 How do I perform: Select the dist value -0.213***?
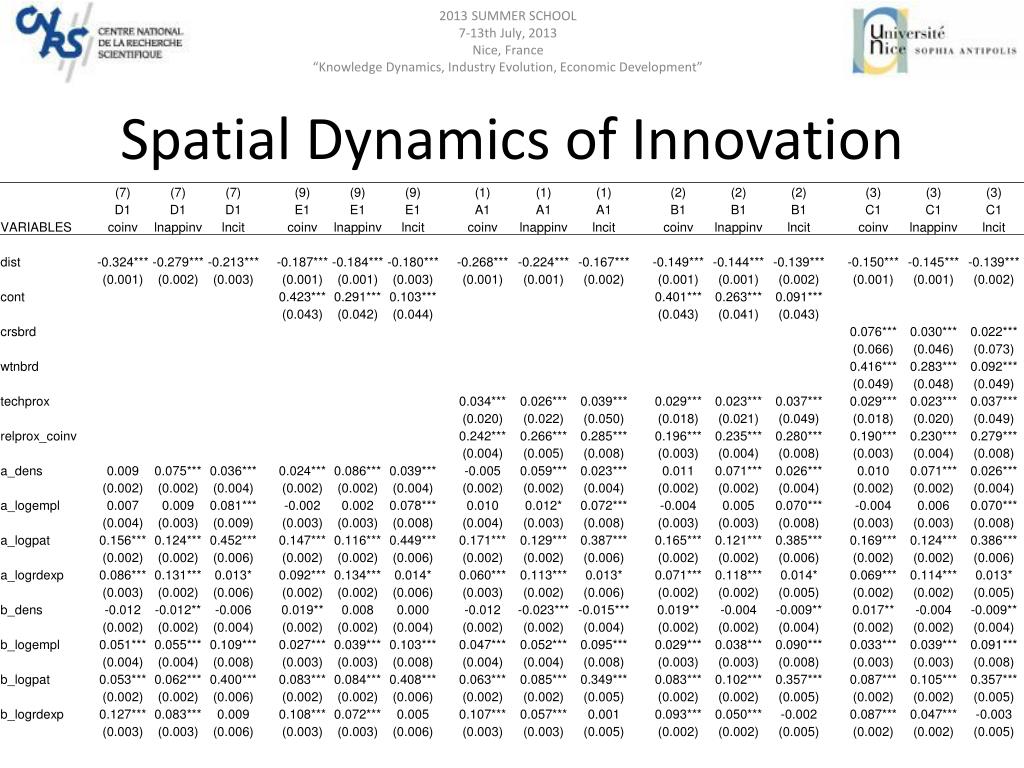click(233, 262)
